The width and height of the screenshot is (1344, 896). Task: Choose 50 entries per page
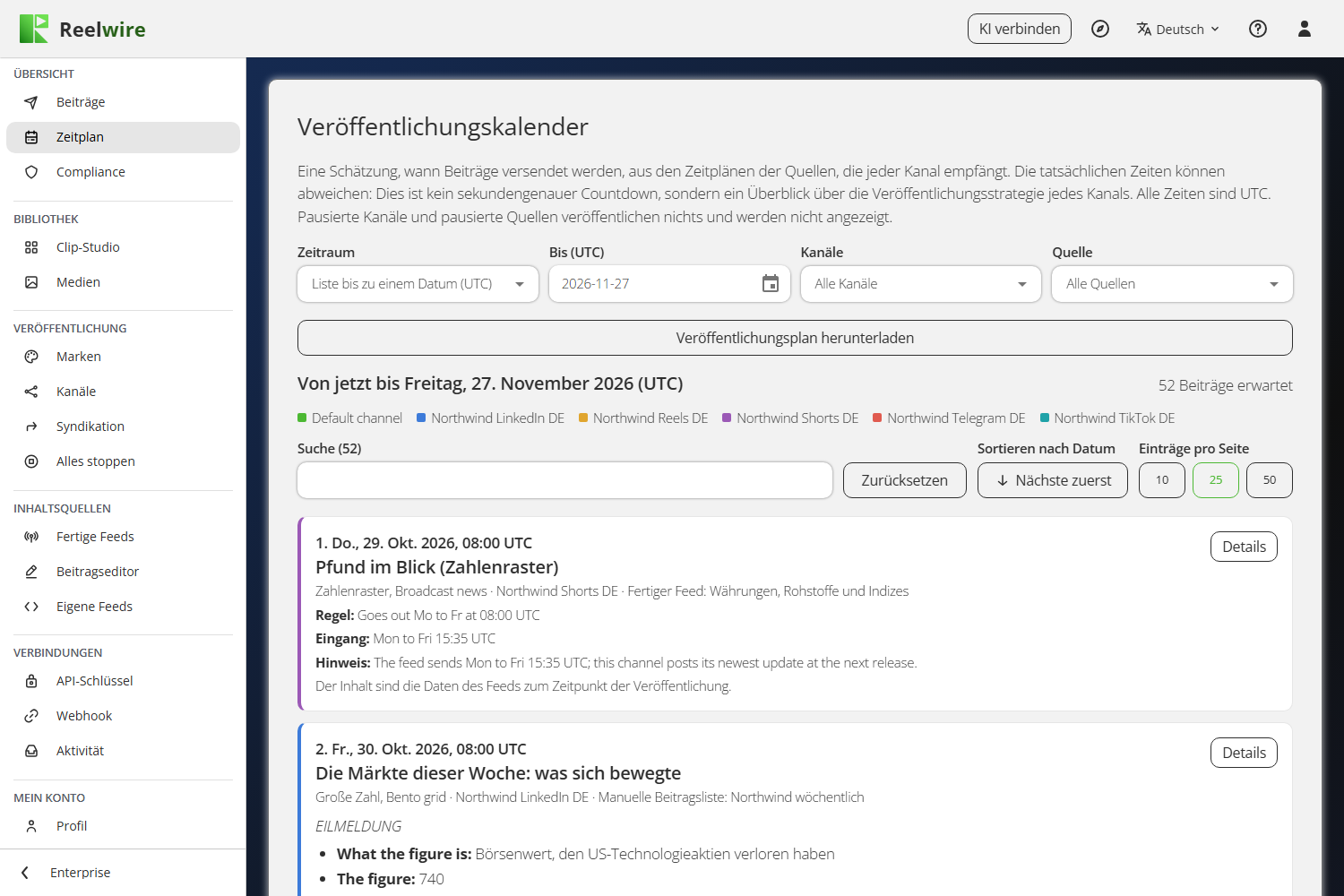[x=1270, y=480]
